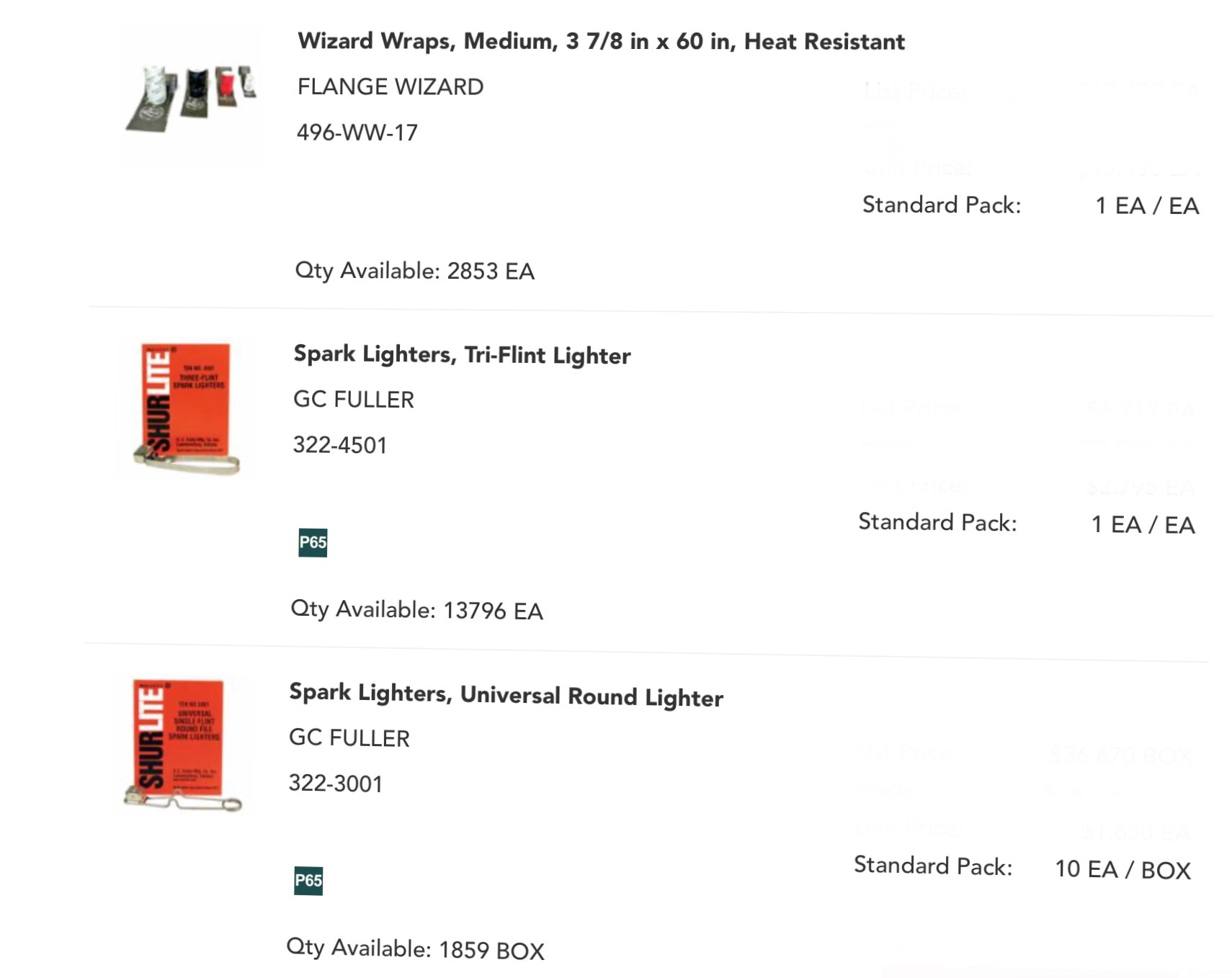Click Qty Available 13796 EA text
1232x978 pixels.
(x=416, y=610)
